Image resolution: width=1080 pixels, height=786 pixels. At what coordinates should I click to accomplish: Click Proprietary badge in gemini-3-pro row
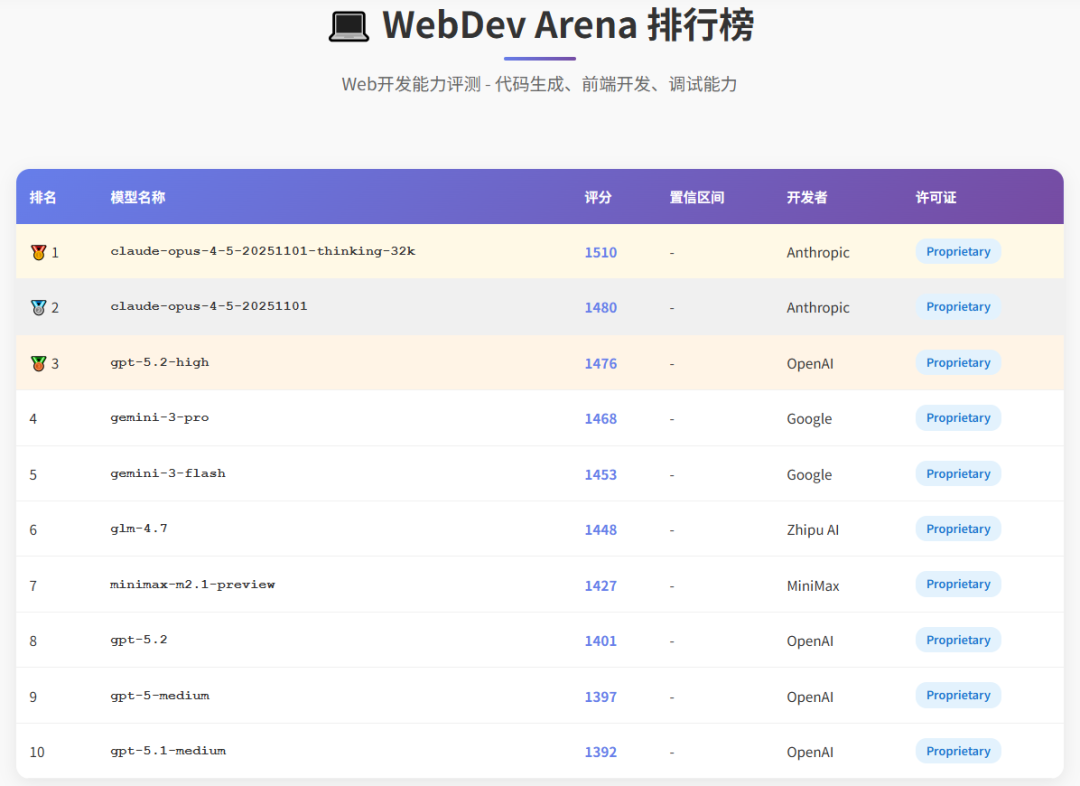click(958, 417)
